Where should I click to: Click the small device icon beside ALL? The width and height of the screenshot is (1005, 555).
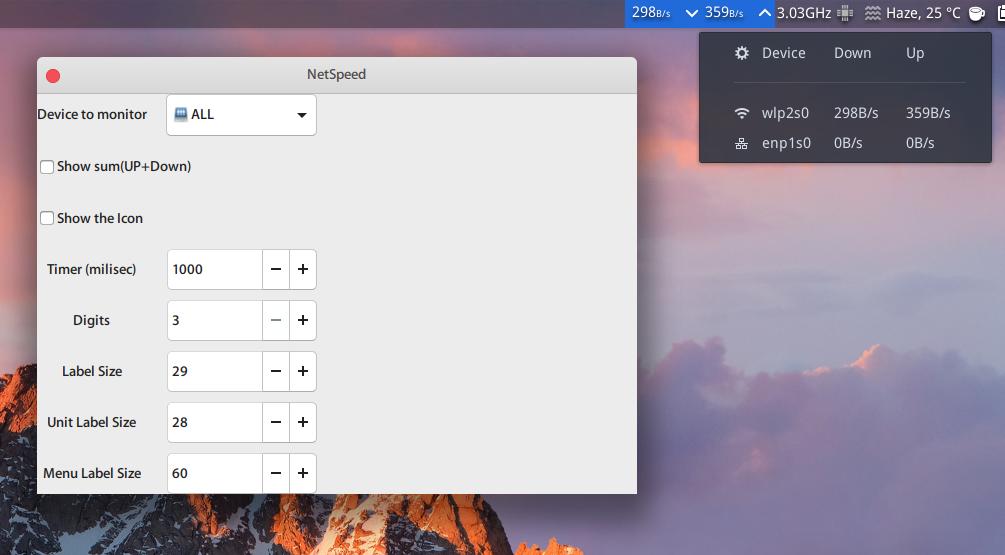click(x=181, y=114)
